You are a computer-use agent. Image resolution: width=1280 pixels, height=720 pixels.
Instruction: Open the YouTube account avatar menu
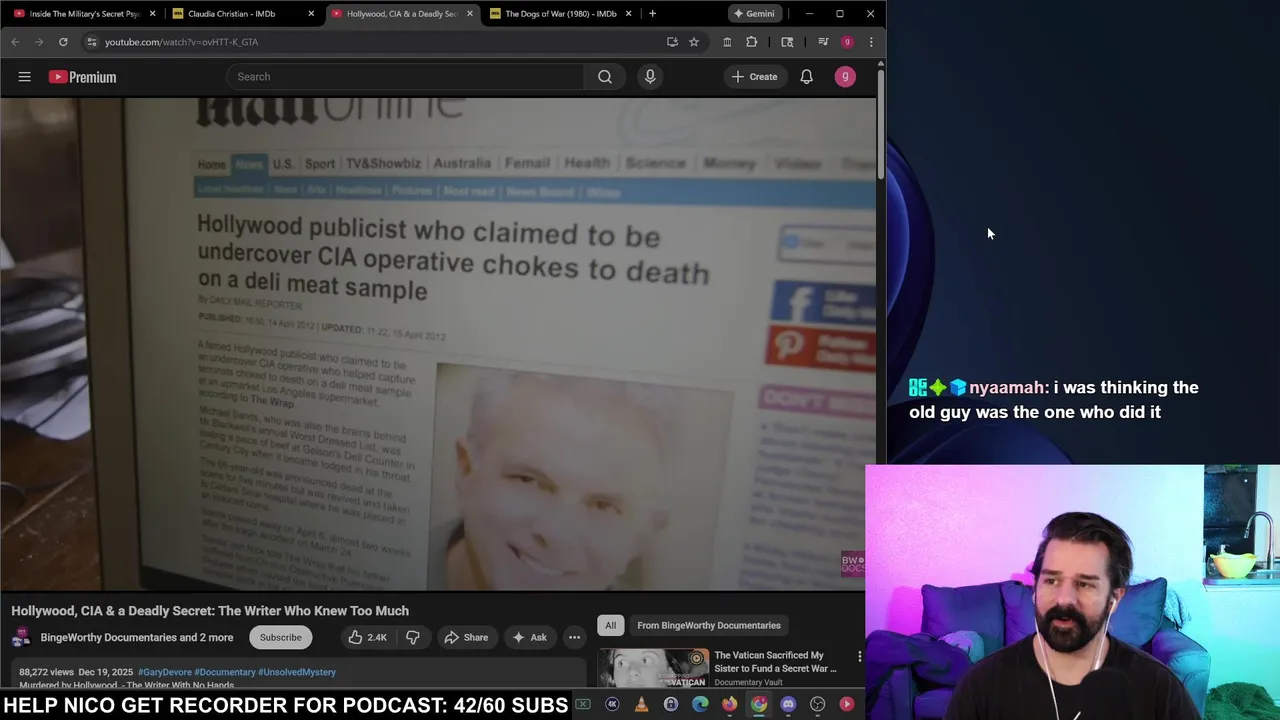(845, 77)
